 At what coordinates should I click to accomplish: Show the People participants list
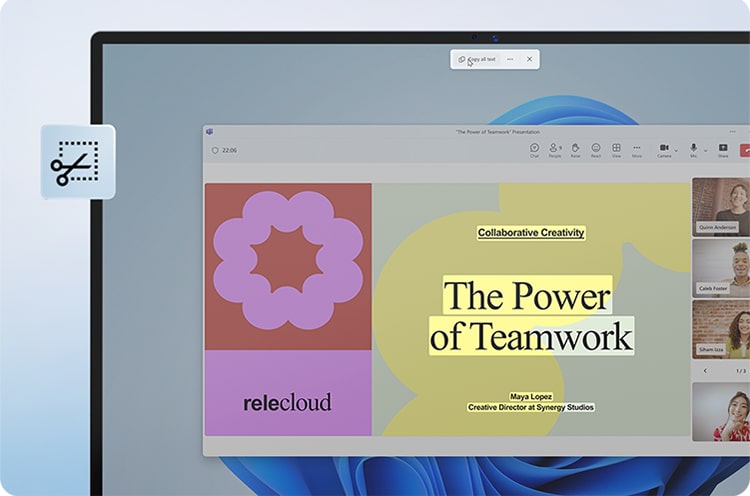[555, 150]
